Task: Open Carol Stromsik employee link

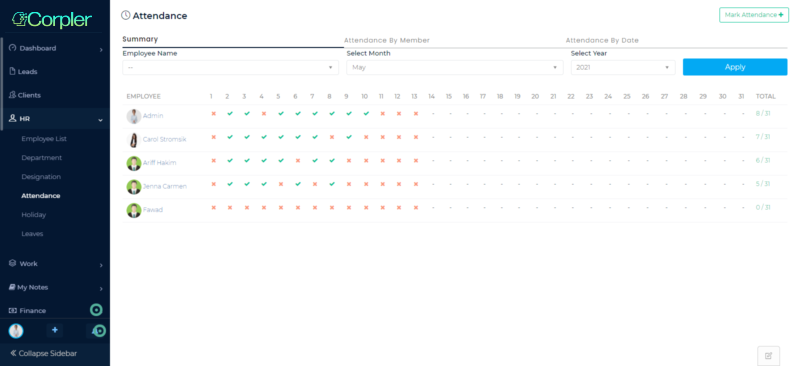Action: click(x=165, y=139)
